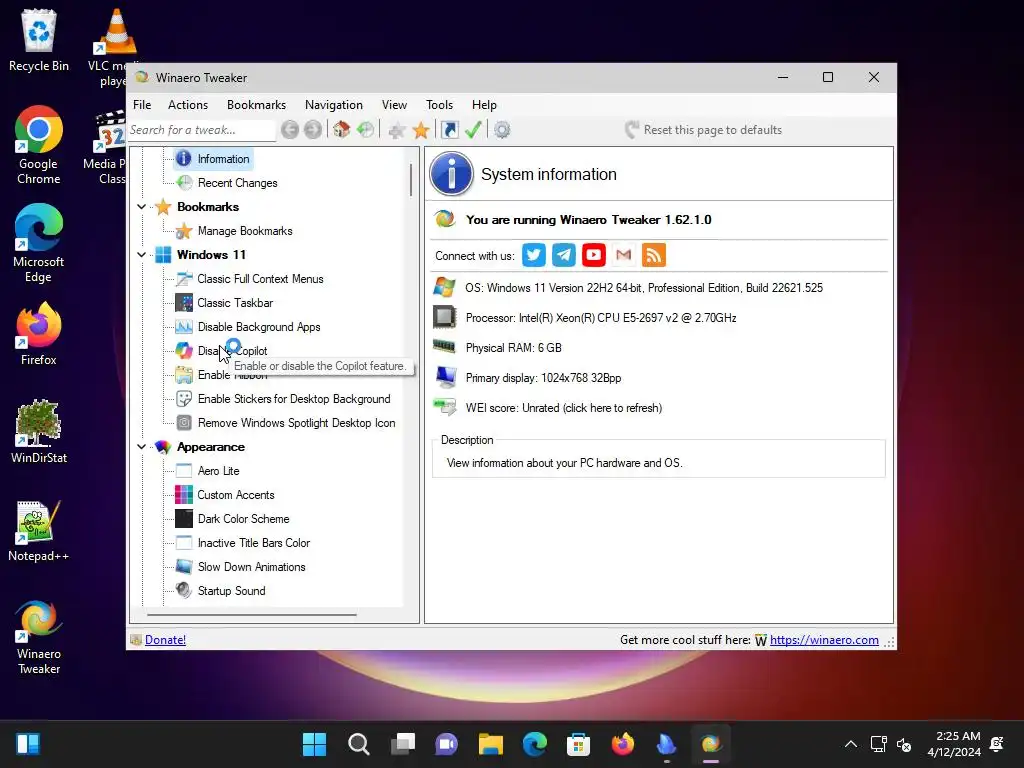Viewport: 1024px width, 768px height.
Task: Collapse the Windows 11 tree section
Action: click(x=141, y=255)
